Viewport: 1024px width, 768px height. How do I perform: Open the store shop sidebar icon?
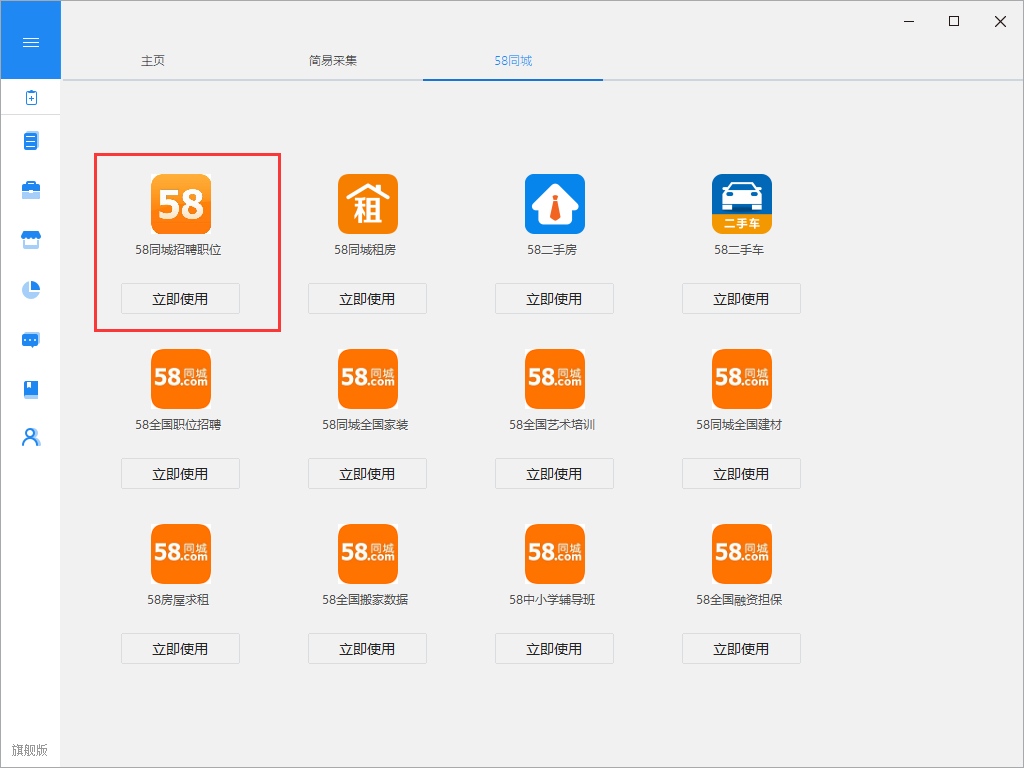click(31, 240)
